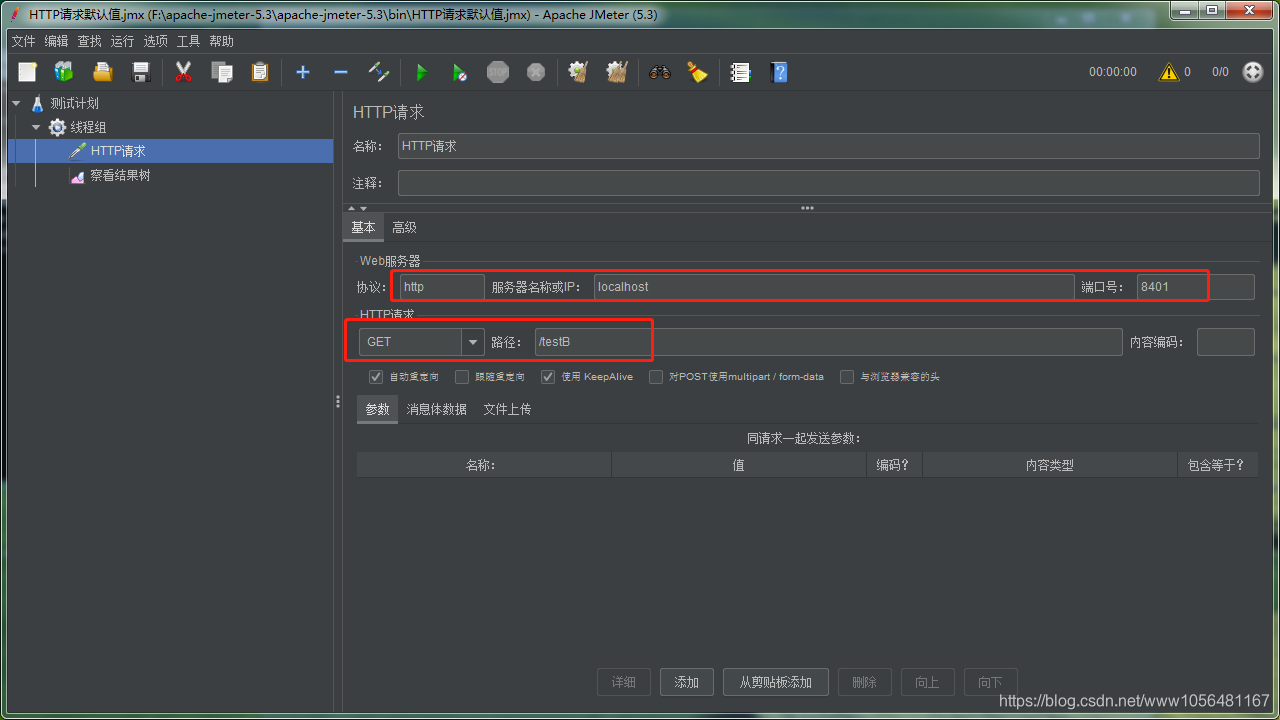Expand all nodes with plus icon
Viewport: 1280px width, 720px height.
[303, 72]
